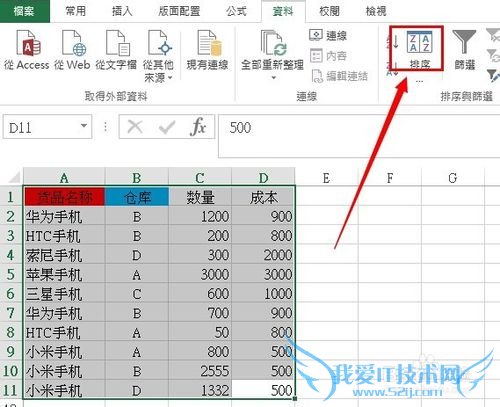Click the formula bar showing 500

click(359, 136)
